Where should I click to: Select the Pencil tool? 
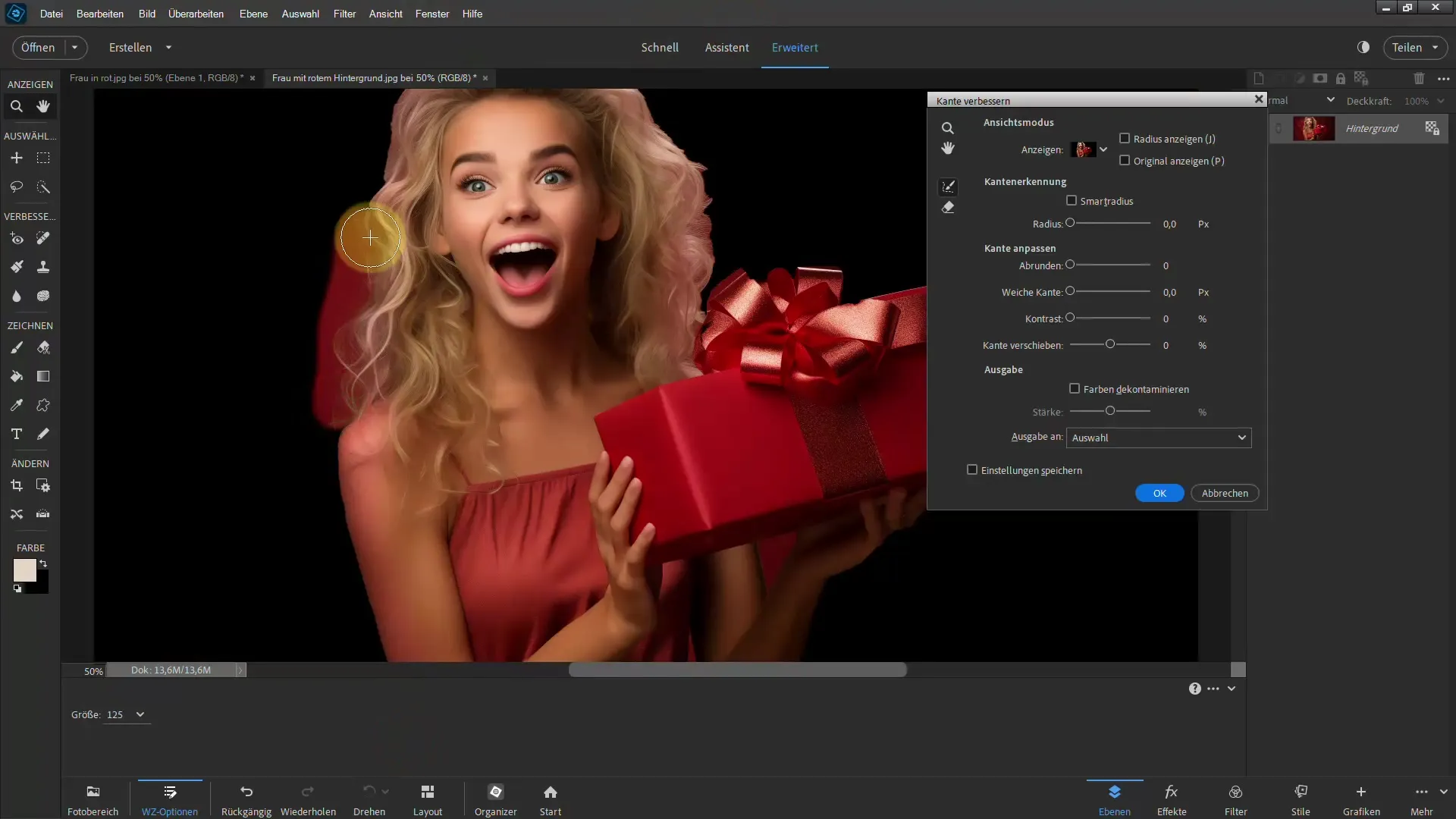(43, 434)
